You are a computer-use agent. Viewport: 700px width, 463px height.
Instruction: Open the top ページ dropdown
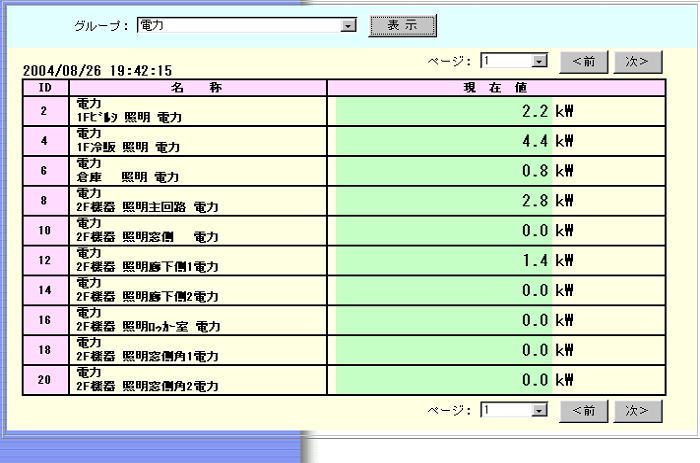pyautogui.click(x=514, y=61)
